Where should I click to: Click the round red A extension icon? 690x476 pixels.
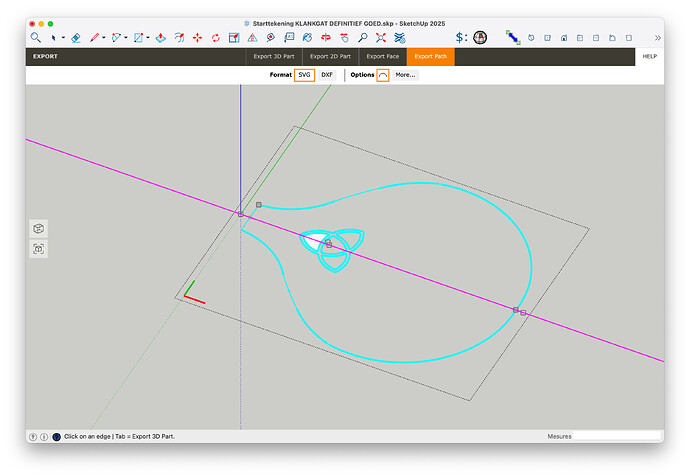click(x=480, y=38)
